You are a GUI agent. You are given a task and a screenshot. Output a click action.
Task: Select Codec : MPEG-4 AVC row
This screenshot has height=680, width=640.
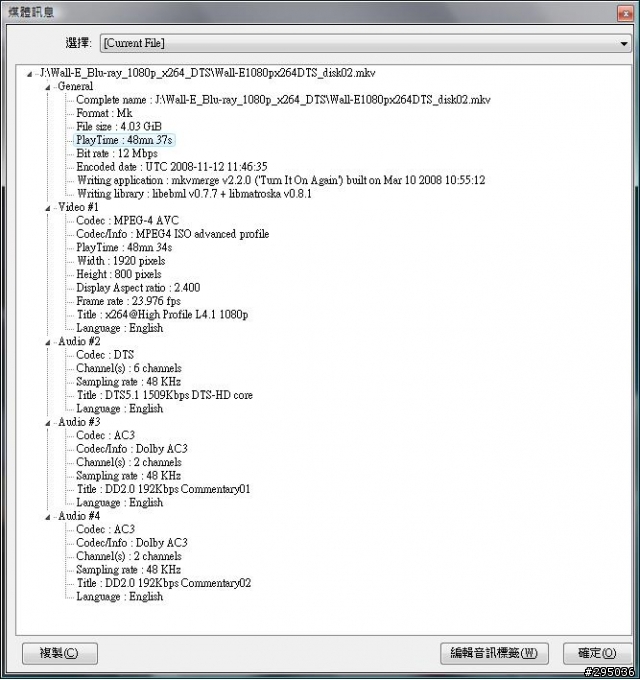[x=127, y=221]
